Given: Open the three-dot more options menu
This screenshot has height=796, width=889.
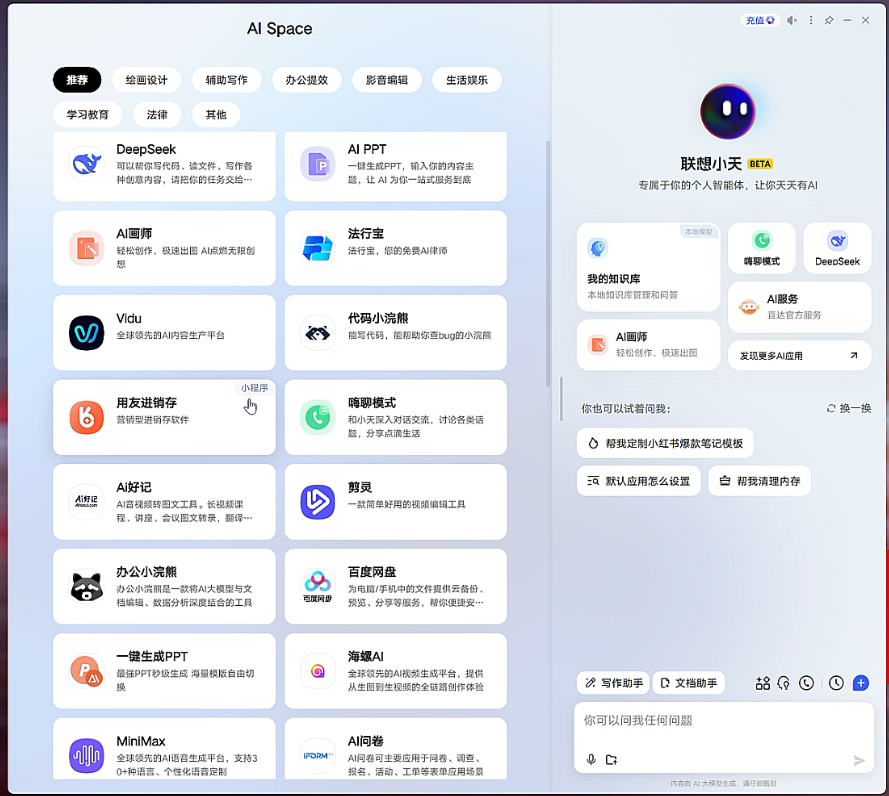Looking at the screenshot, I should tap(811, 20).
